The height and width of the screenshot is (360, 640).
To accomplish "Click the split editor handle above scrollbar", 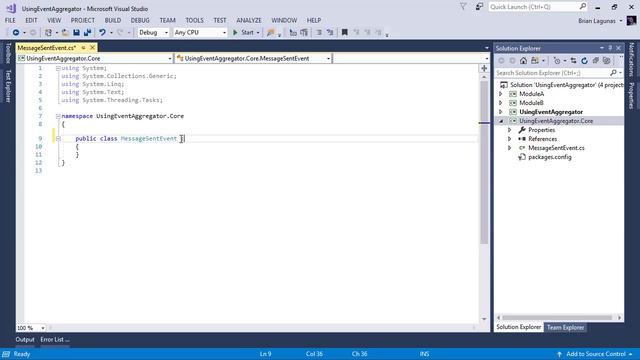I will 484,69.
